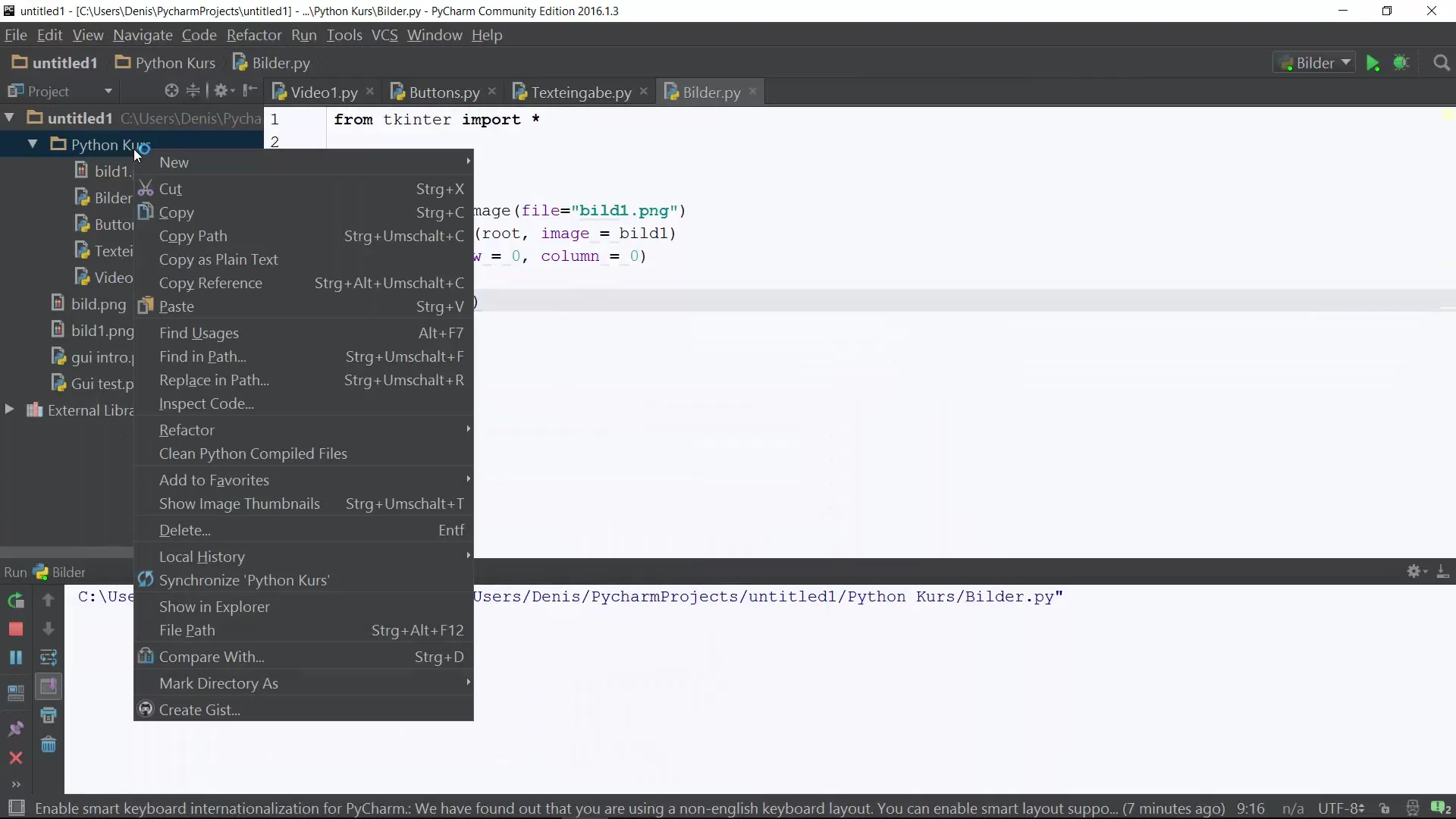Open the Bilder run configuration dropdown
1456x819 pixels.
(1314, 63)
